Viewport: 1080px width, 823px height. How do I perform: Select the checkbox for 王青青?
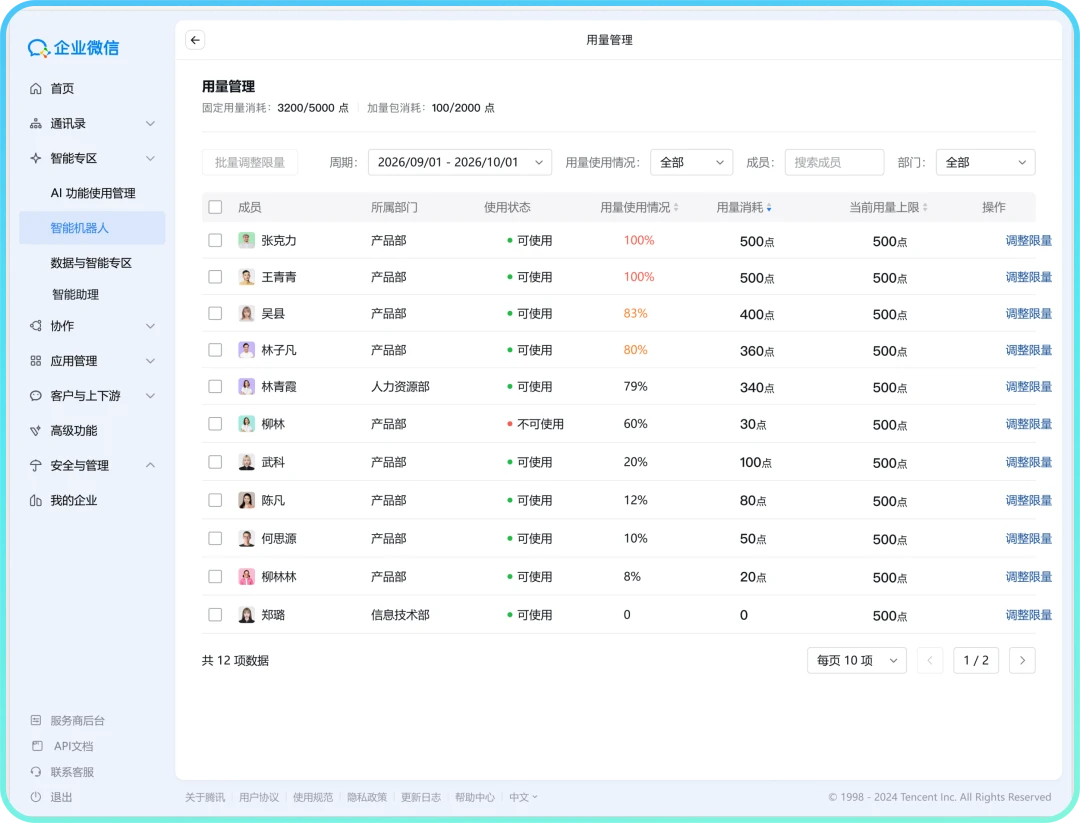point(216,277)
